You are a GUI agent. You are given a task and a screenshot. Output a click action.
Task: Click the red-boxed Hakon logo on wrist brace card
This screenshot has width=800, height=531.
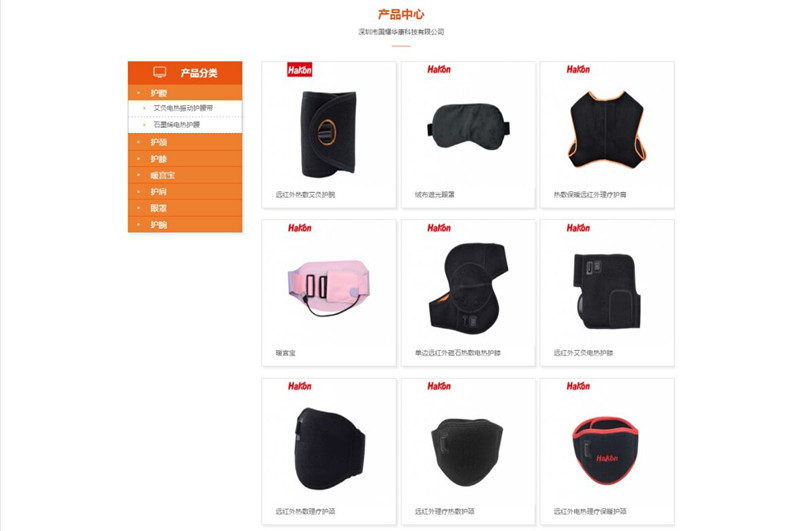(x=299, y=70)
